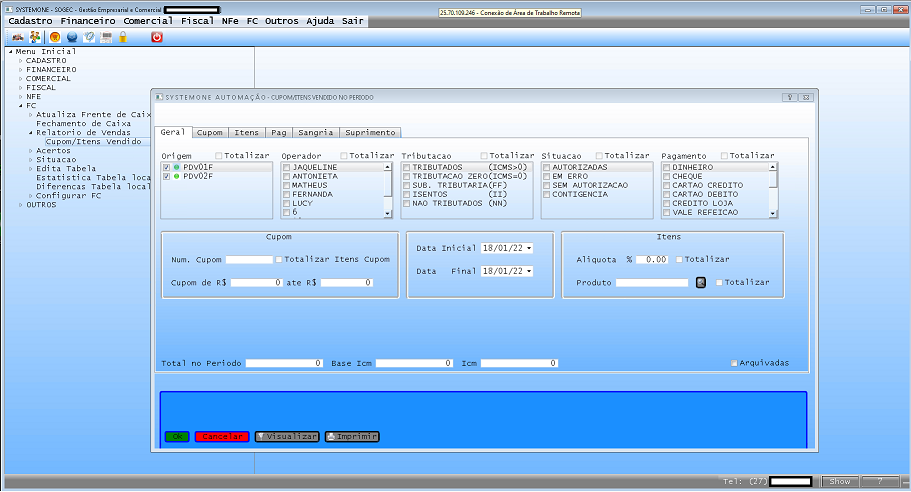Click the yellow padlock toolbar icon
Viewport: 911px width, 492px height.
tap(123, 37)
